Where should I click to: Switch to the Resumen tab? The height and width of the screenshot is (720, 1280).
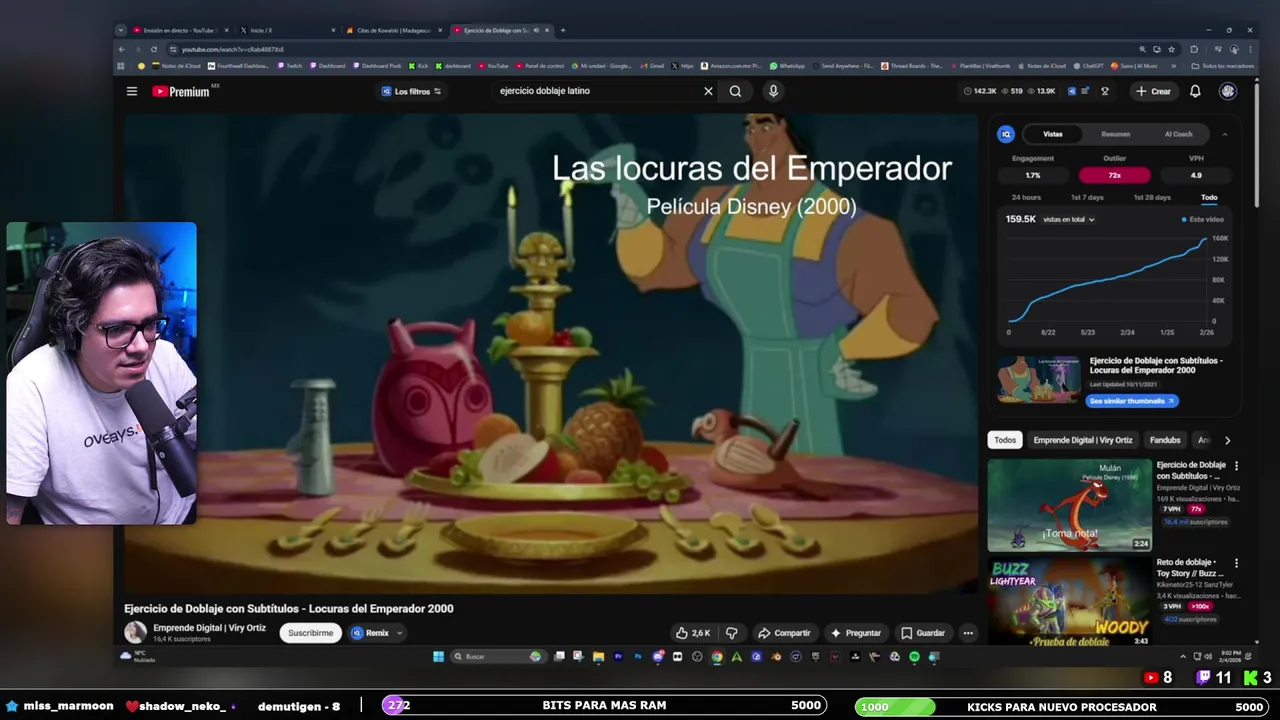tap(1116, 134)
